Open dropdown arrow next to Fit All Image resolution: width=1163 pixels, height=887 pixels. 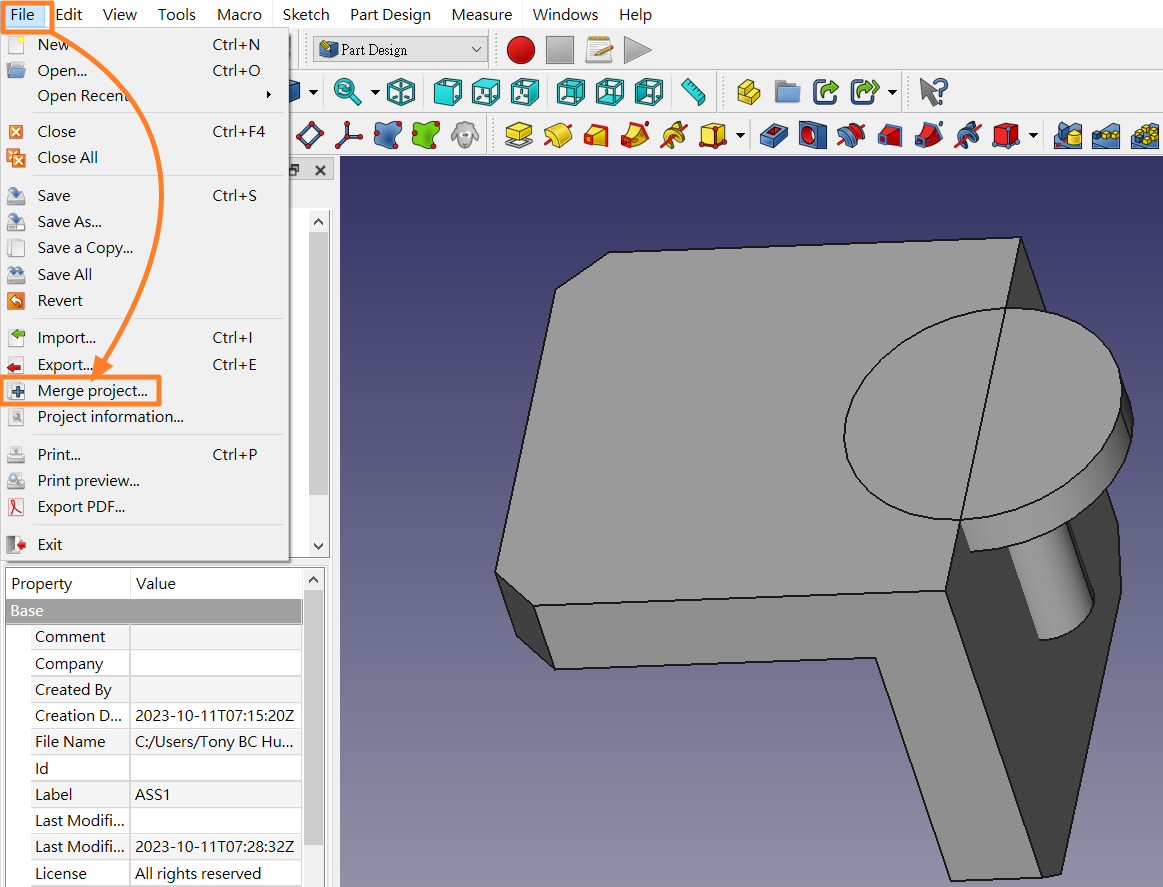pyautogui.click(x=375, y=93)
